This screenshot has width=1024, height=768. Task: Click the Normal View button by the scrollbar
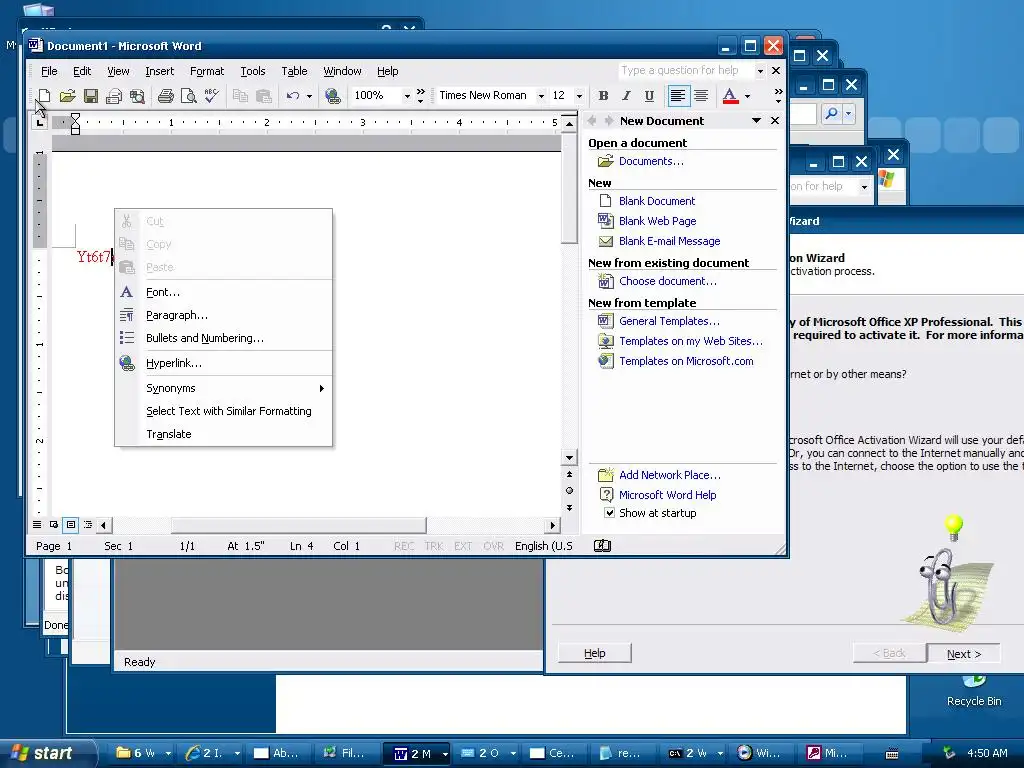coord(37,524)
